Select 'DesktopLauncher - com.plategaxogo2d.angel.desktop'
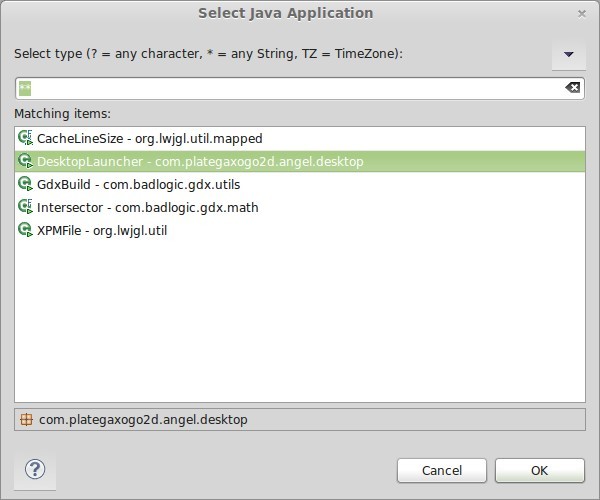 (x=300, y=161)
